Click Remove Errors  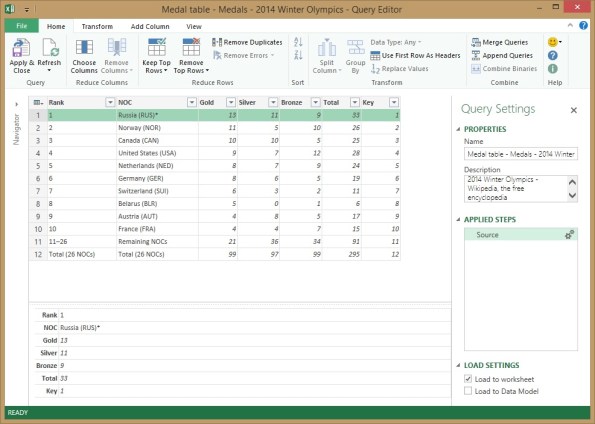coord(243,55)
